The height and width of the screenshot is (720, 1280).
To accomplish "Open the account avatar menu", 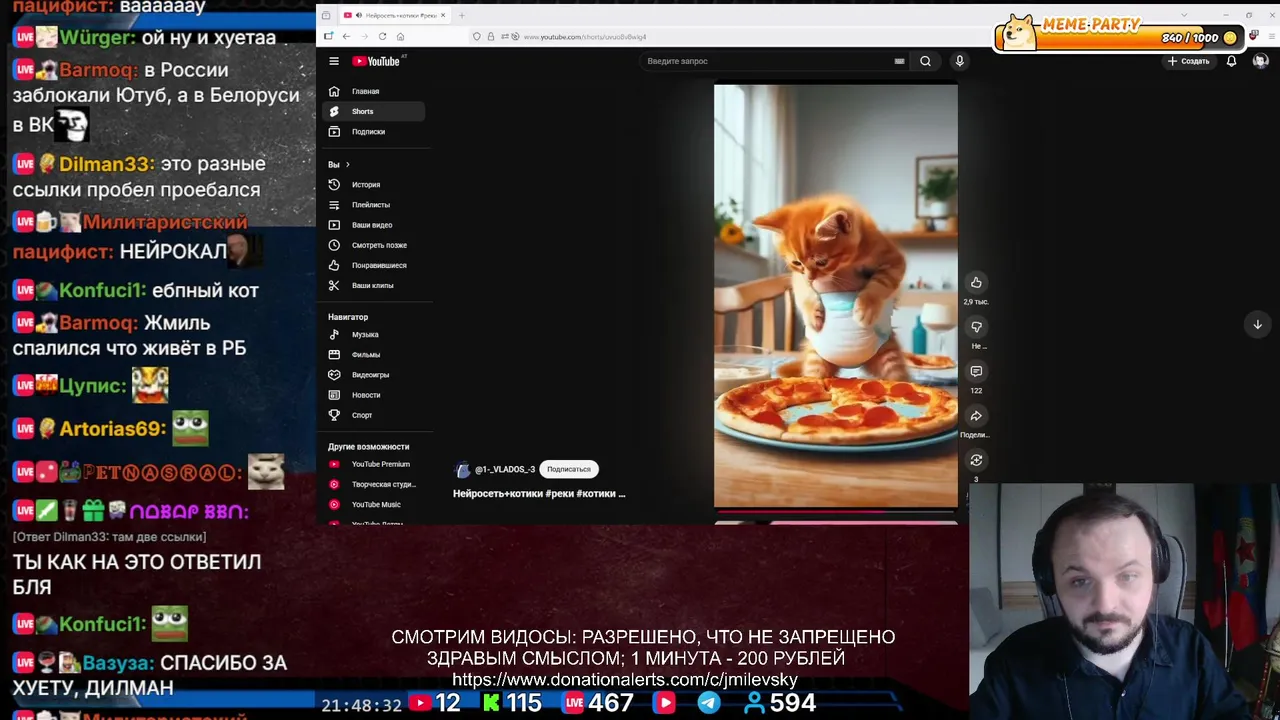I will [1260, 61].
